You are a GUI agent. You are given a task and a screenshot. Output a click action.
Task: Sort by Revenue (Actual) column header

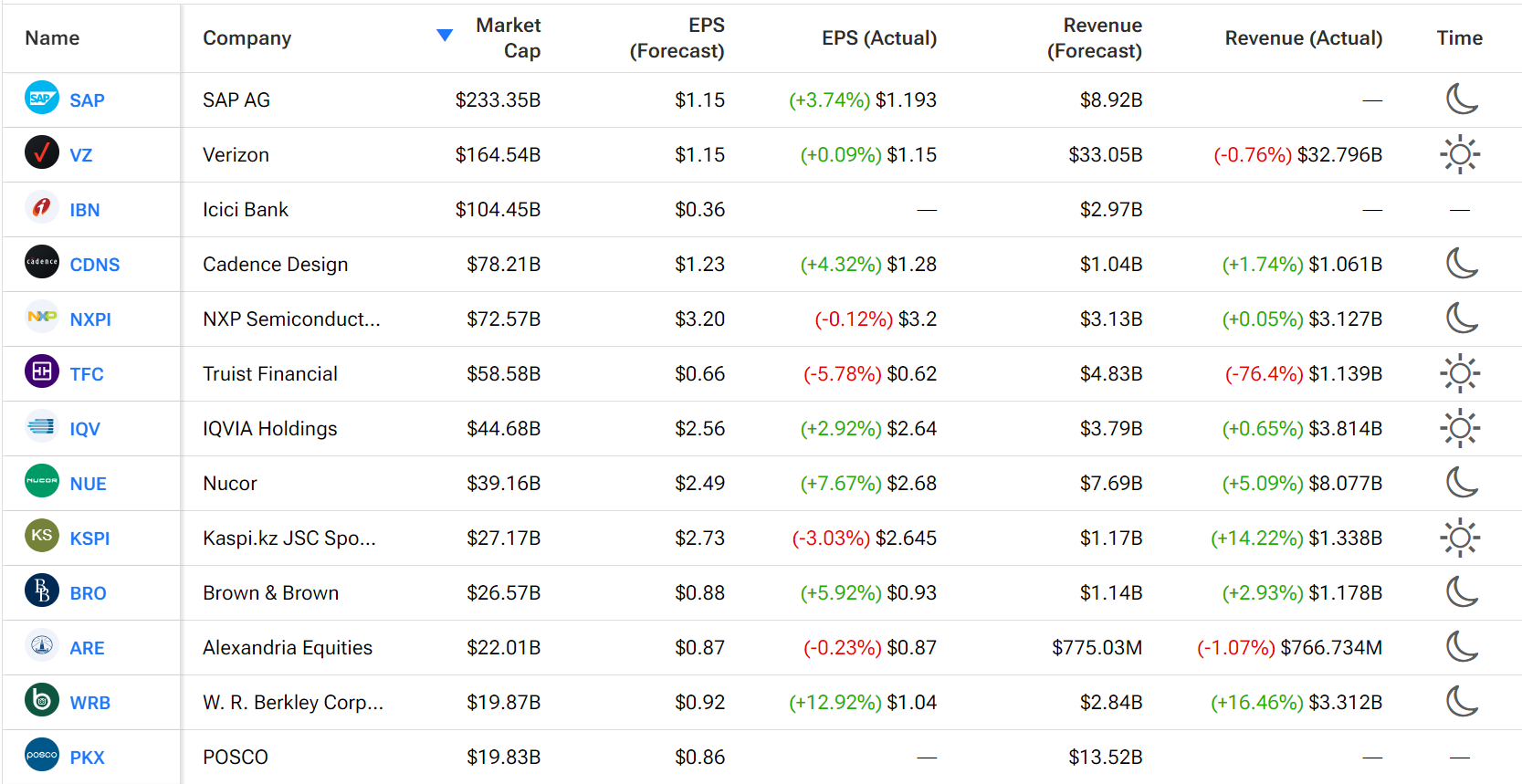click(x=1304, y=38)
